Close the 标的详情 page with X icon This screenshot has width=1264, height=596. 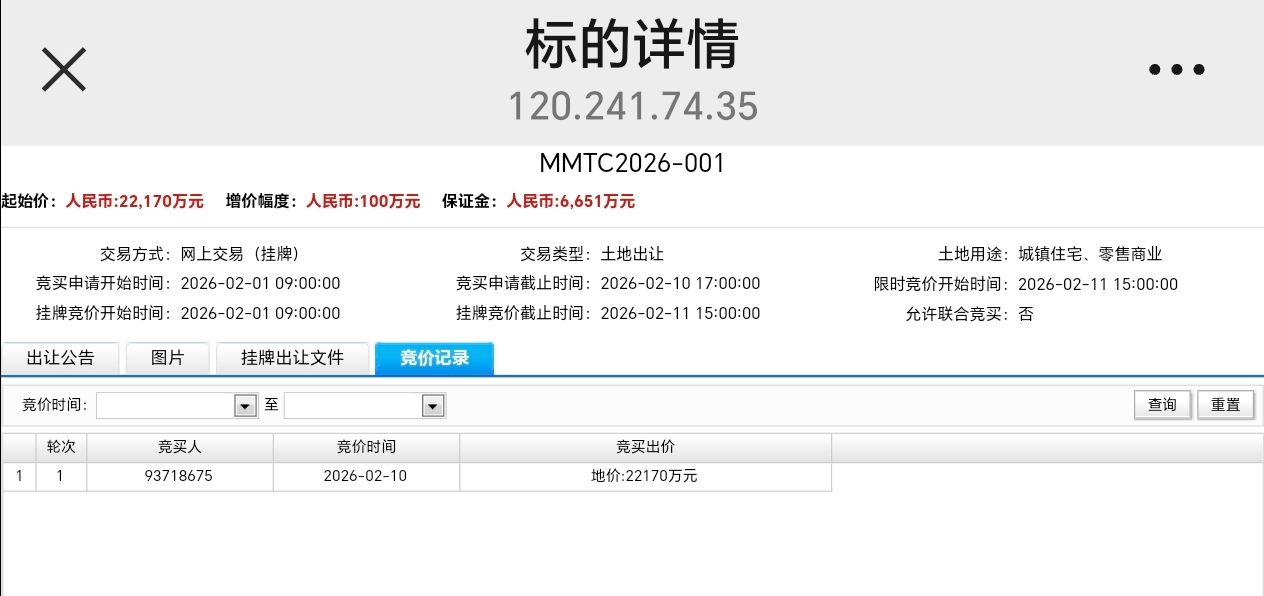64,70
